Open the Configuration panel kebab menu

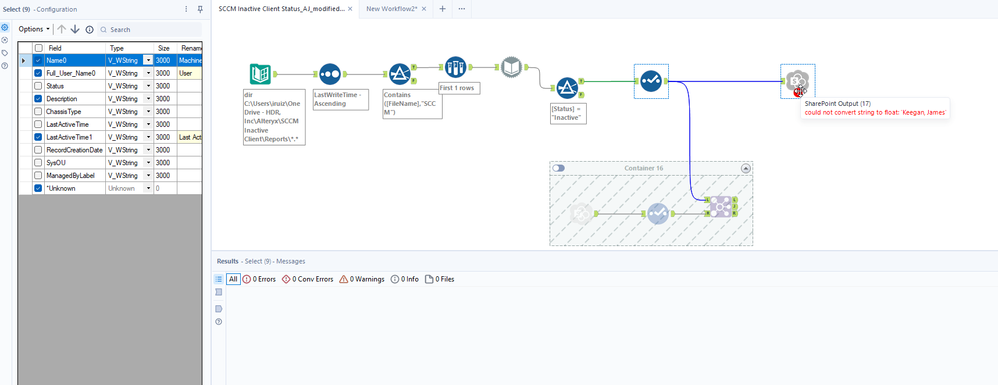186,9
